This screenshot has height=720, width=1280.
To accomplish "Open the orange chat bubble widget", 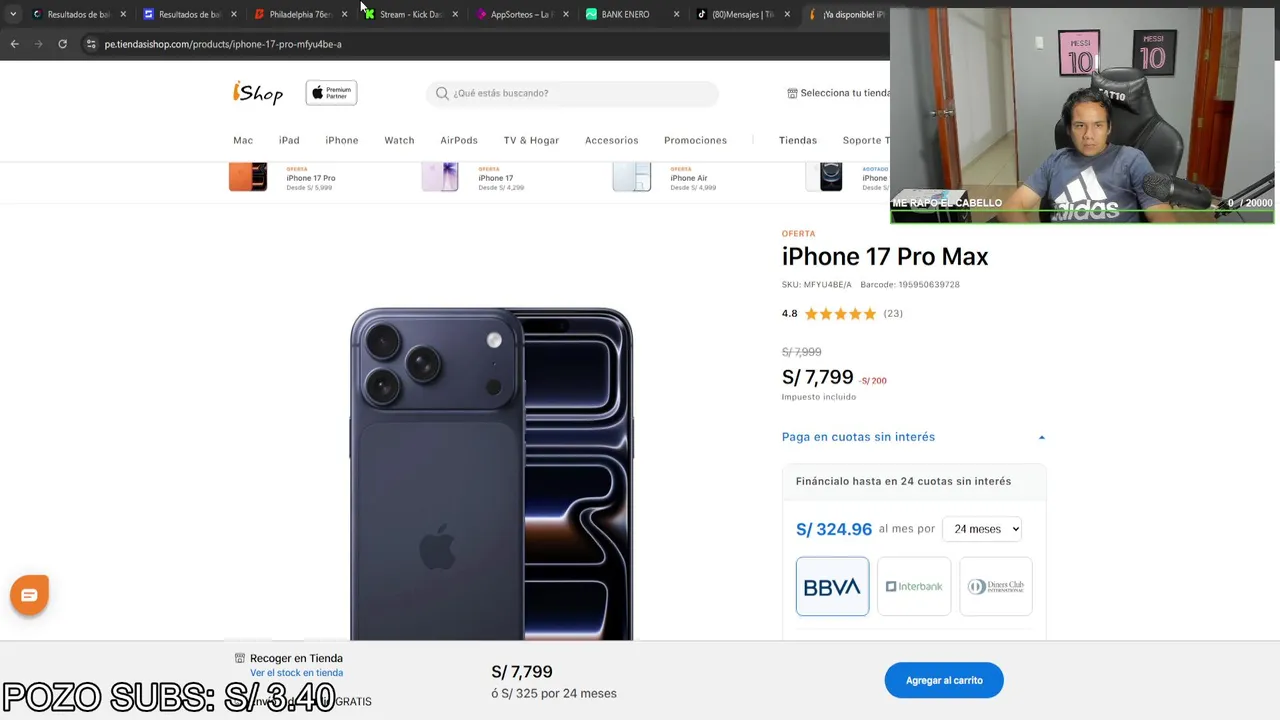I will click(x=29, y=595).
